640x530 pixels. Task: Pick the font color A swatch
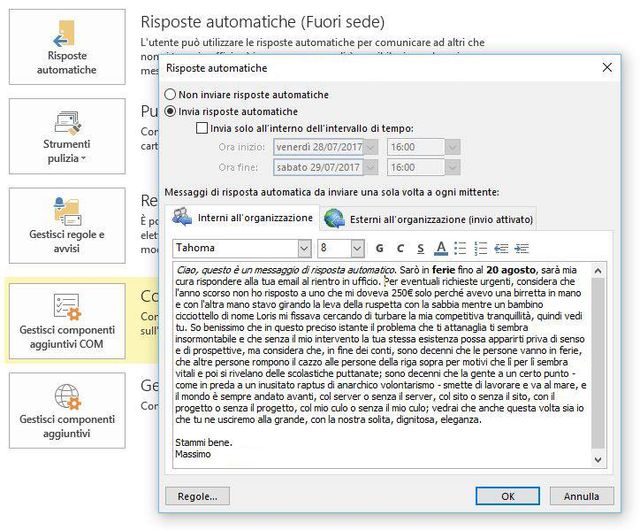(x=441, y=248)
